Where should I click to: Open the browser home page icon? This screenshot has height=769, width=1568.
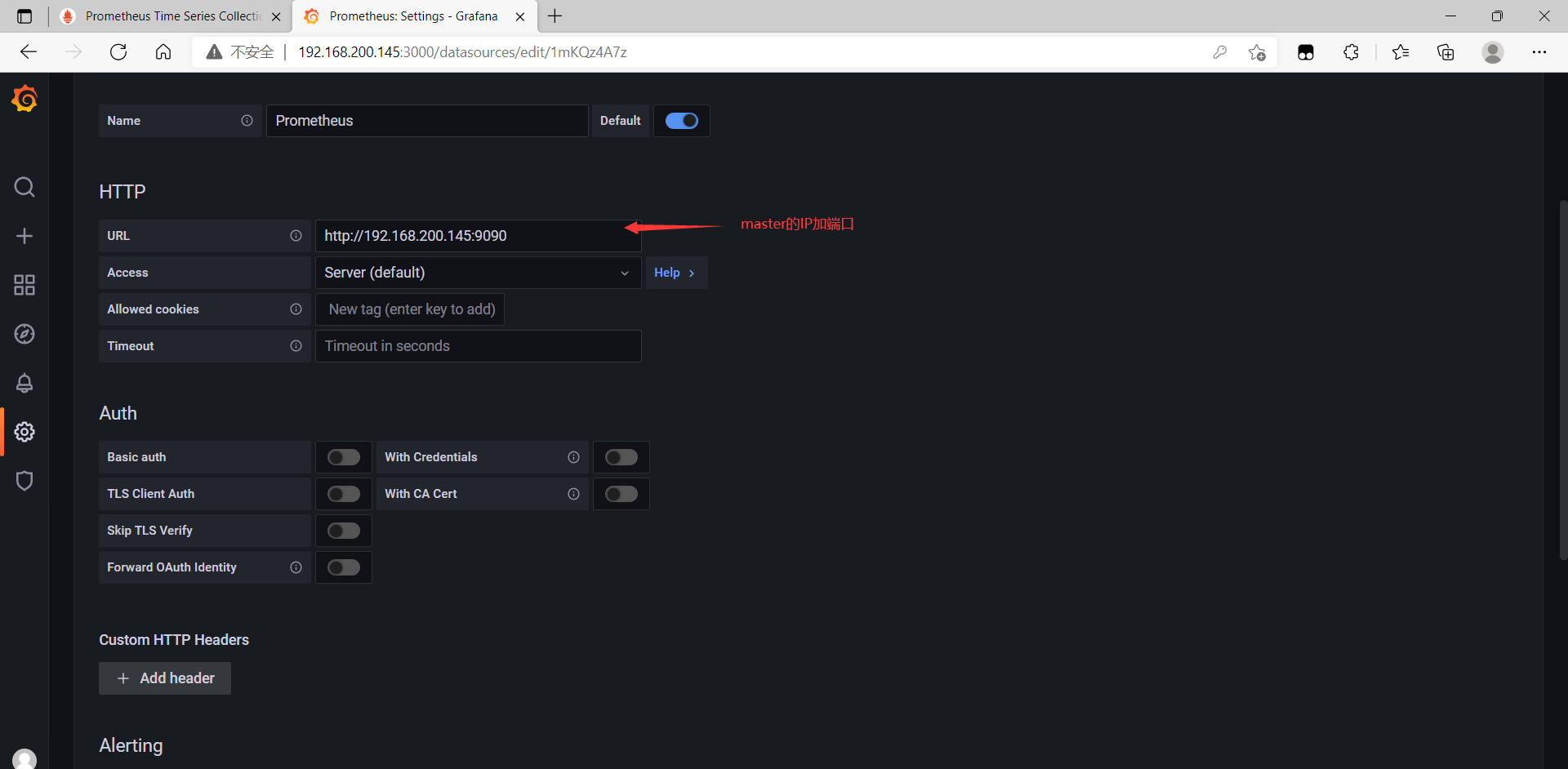click(x=163, y=52)
